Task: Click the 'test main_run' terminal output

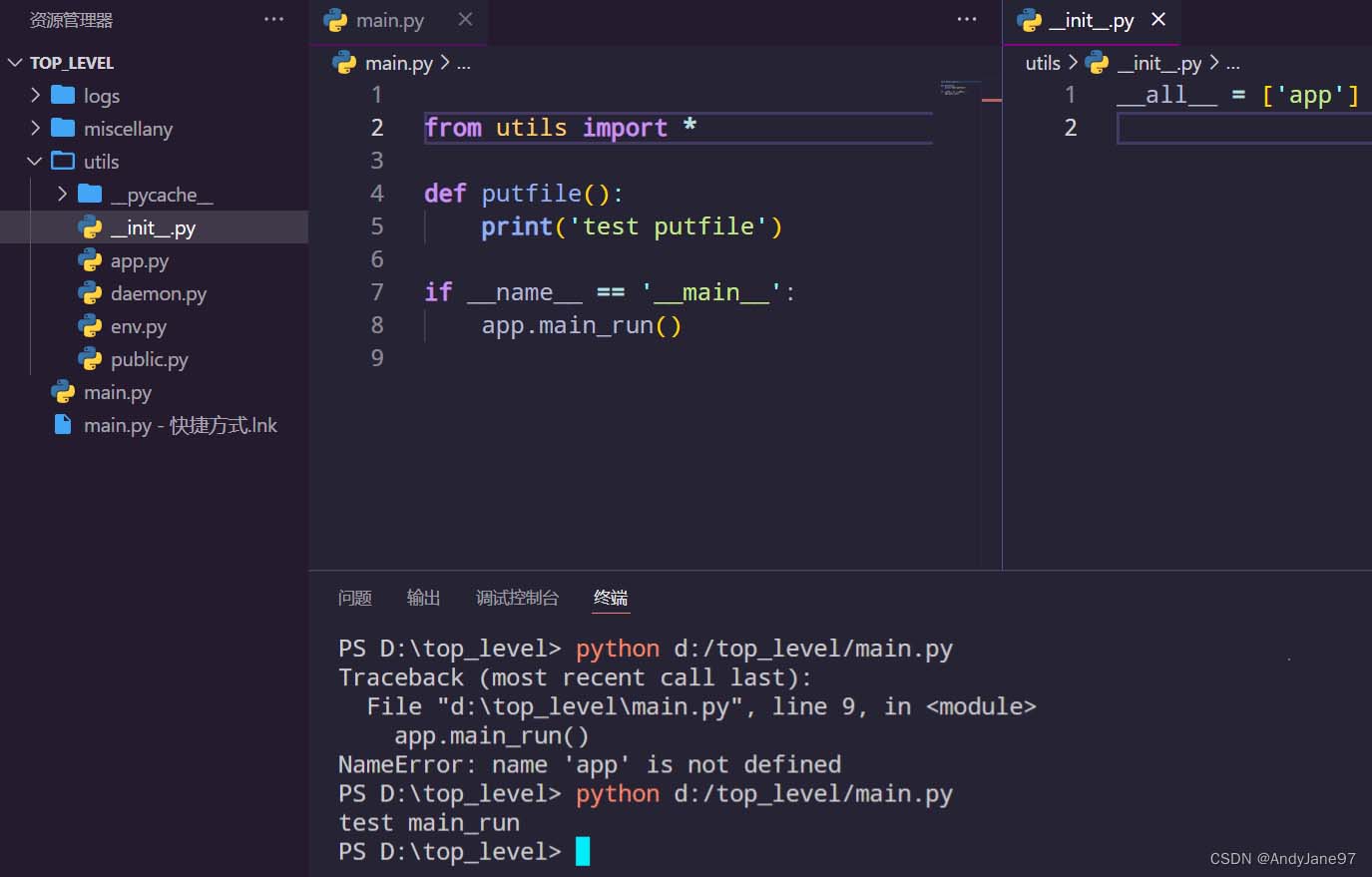Action: click(429, 822)
